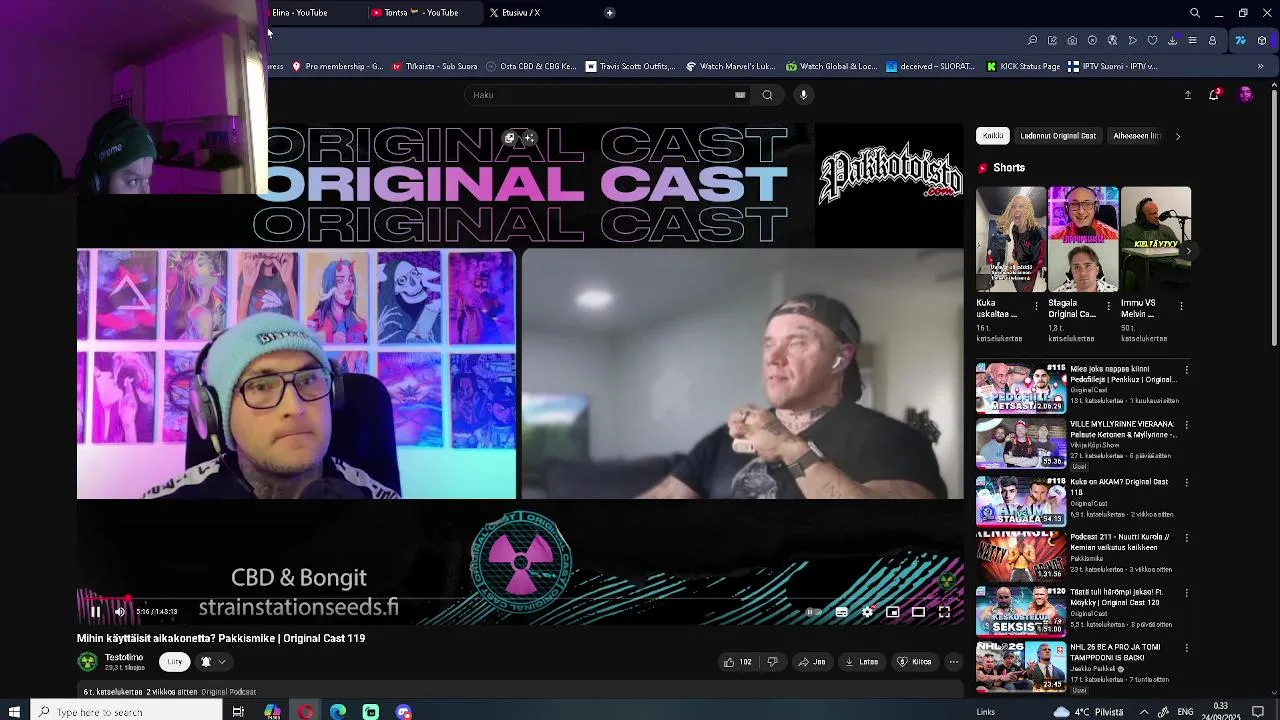Open the Shorts video 'Kuka uskaltaa'
This screenshot has height=720, width=1280.
tap(1011, 240)
